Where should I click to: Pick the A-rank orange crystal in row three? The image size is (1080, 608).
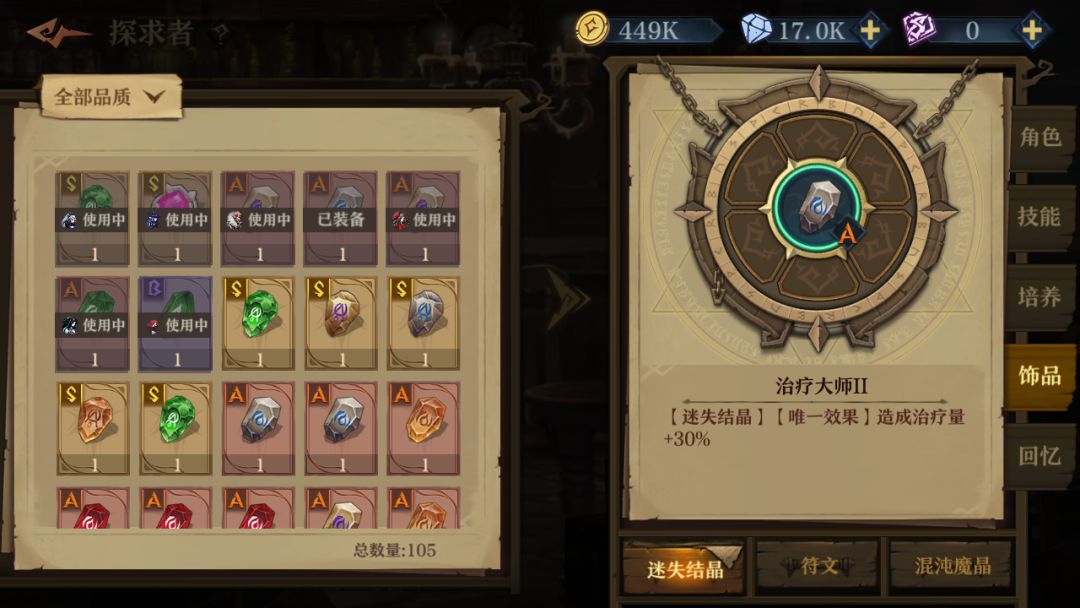tap(423, 428)
